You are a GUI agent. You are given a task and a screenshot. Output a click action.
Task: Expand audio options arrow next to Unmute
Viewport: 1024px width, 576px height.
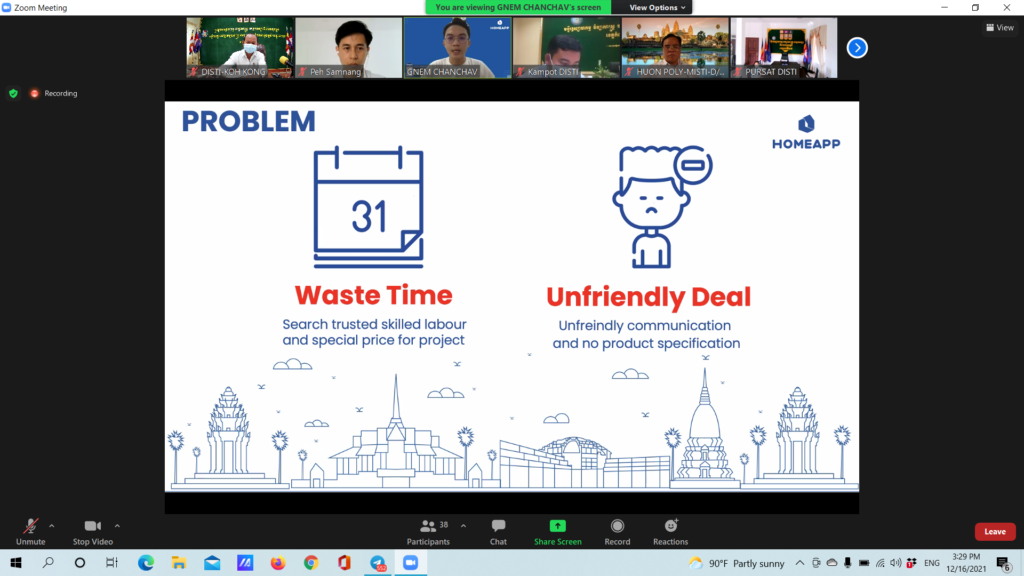click(x=52, y=525)
